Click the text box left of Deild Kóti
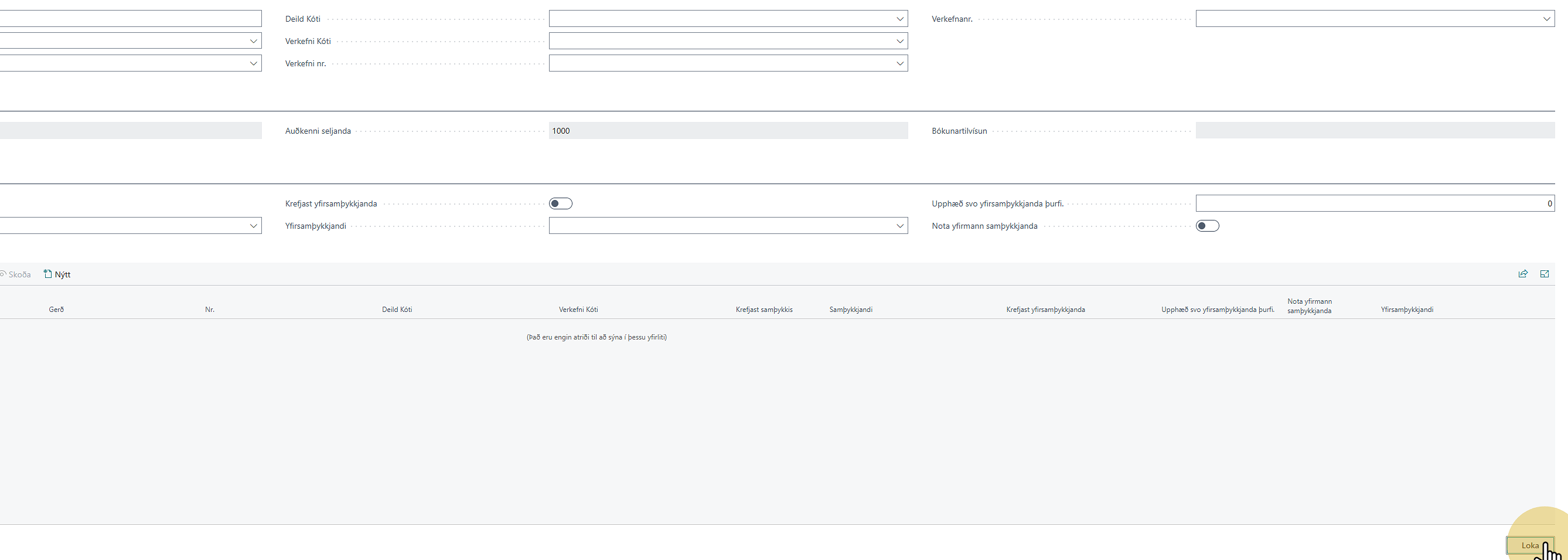Image resolution: width=1568 pixels, height=560 pixels. (130, 19)
